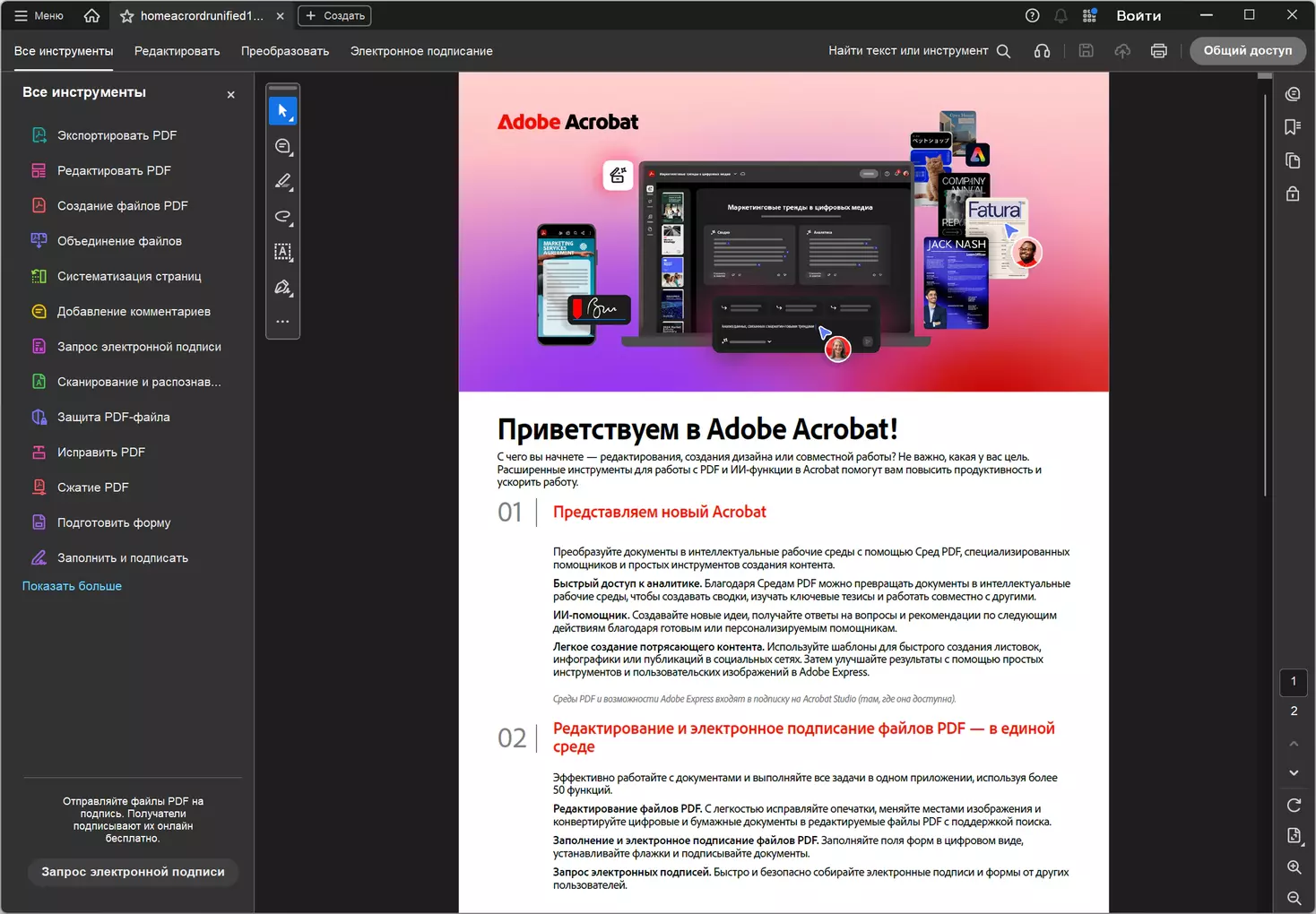Zoom in with magnifier plus icon
The image size is (1316, 914).
pos(1294,867)
